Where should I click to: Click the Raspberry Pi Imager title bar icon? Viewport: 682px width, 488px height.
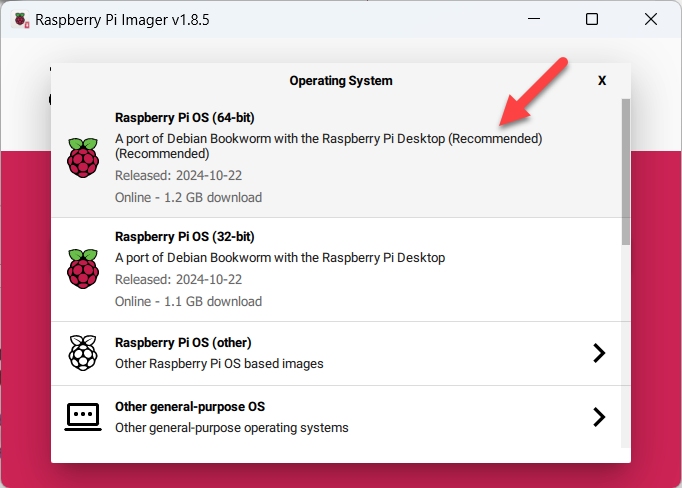20,20
